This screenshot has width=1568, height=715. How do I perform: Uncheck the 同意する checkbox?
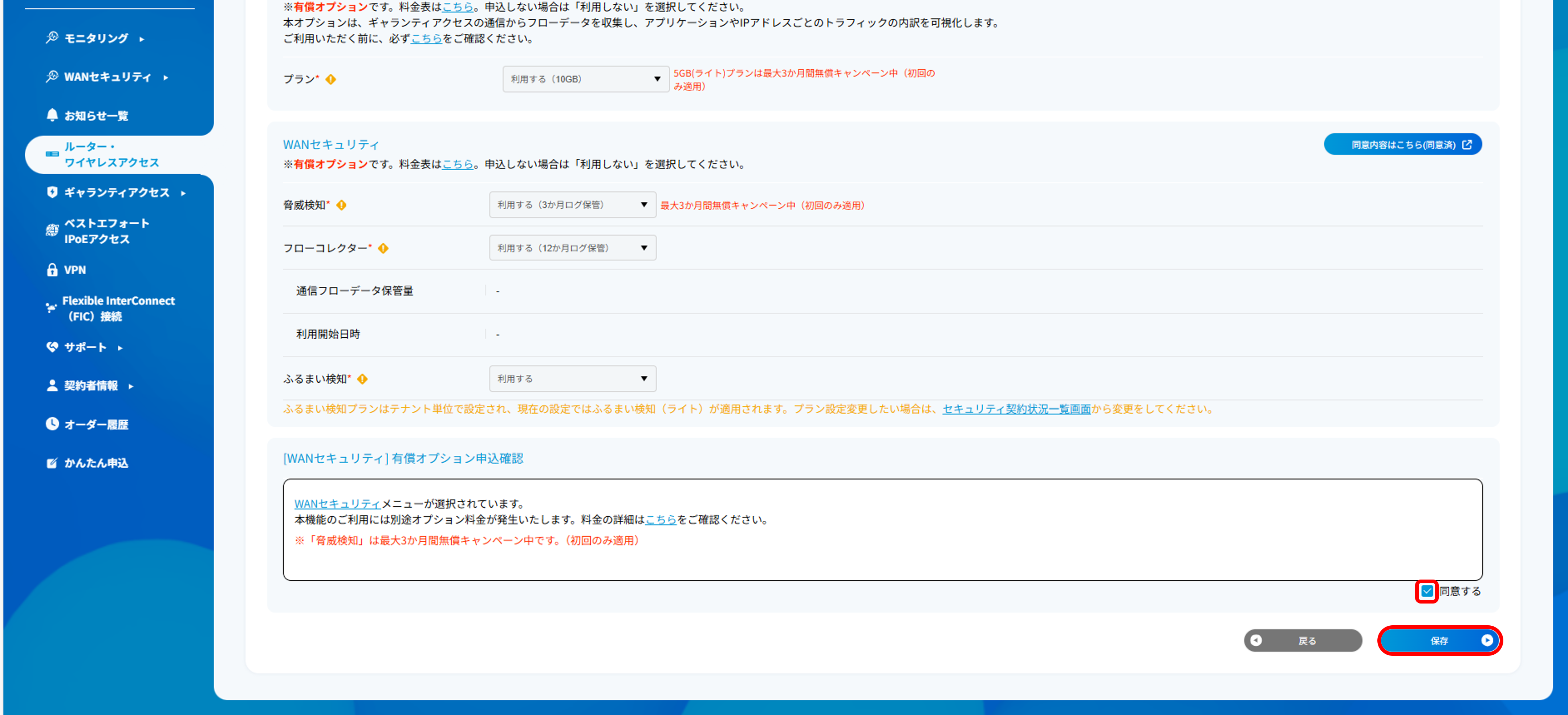(1427, 591)
